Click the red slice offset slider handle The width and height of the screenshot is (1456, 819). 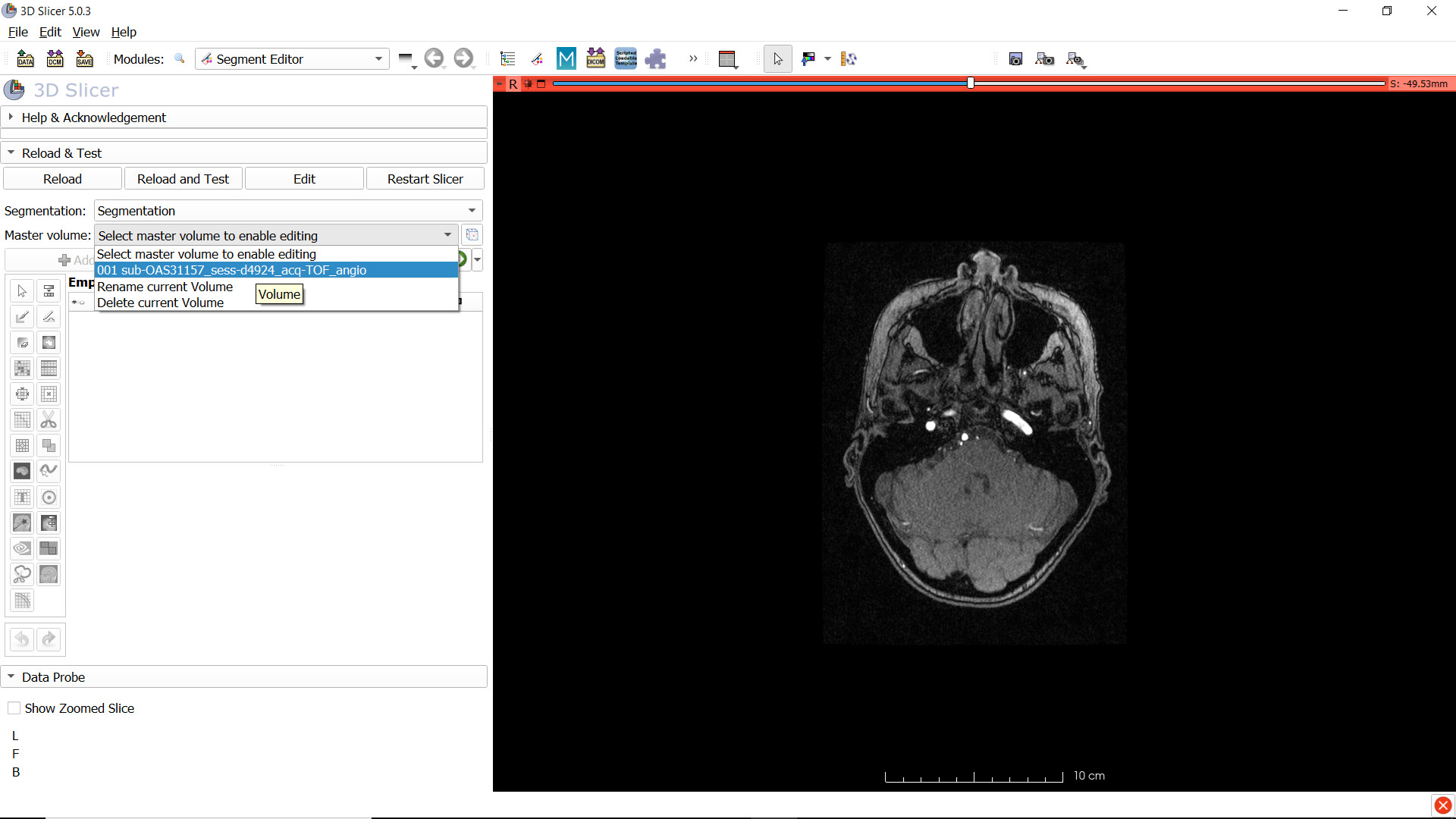(x=971, y=83)
